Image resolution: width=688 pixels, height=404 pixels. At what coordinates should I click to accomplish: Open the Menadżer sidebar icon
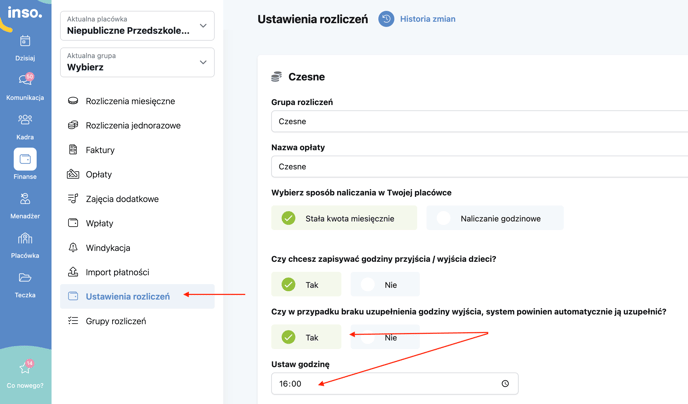click(25, 199)
